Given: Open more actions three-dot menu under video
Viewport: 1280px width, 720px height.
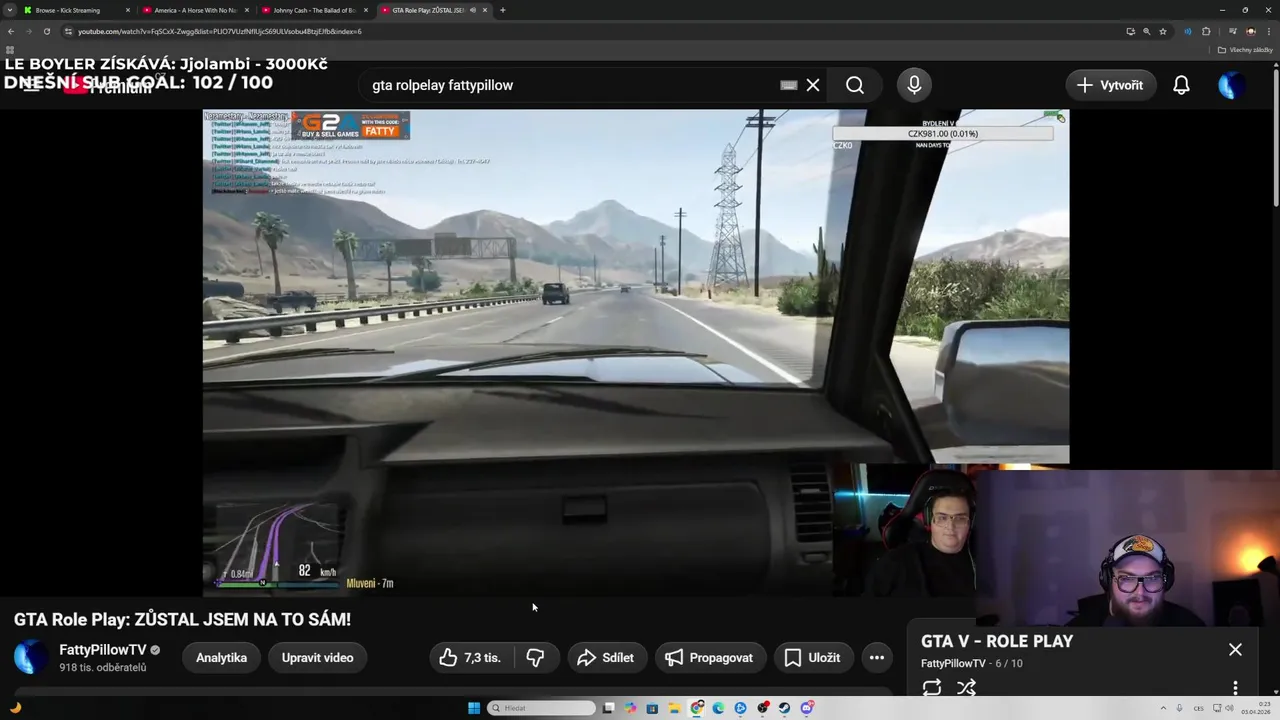Looking at the screenshot, I should pos(877,657).
